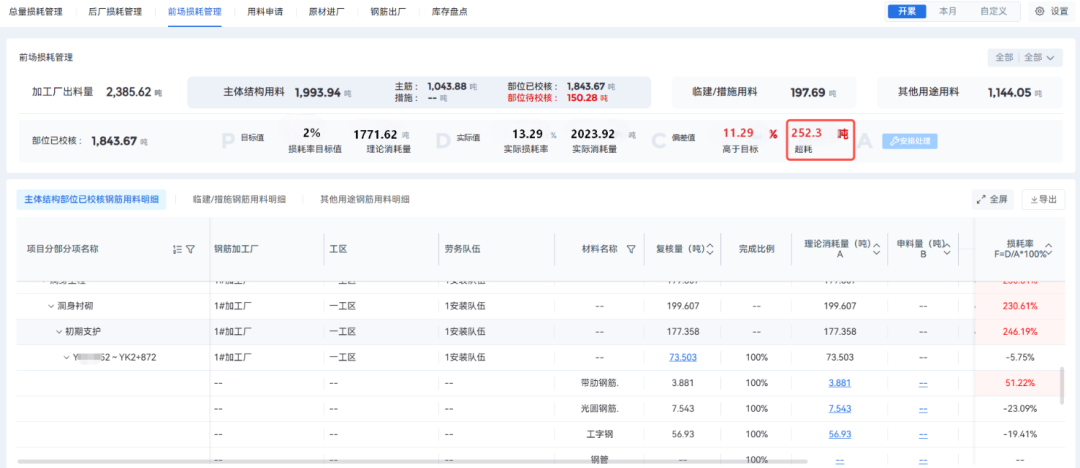Click the 全屏 button label

999,199
